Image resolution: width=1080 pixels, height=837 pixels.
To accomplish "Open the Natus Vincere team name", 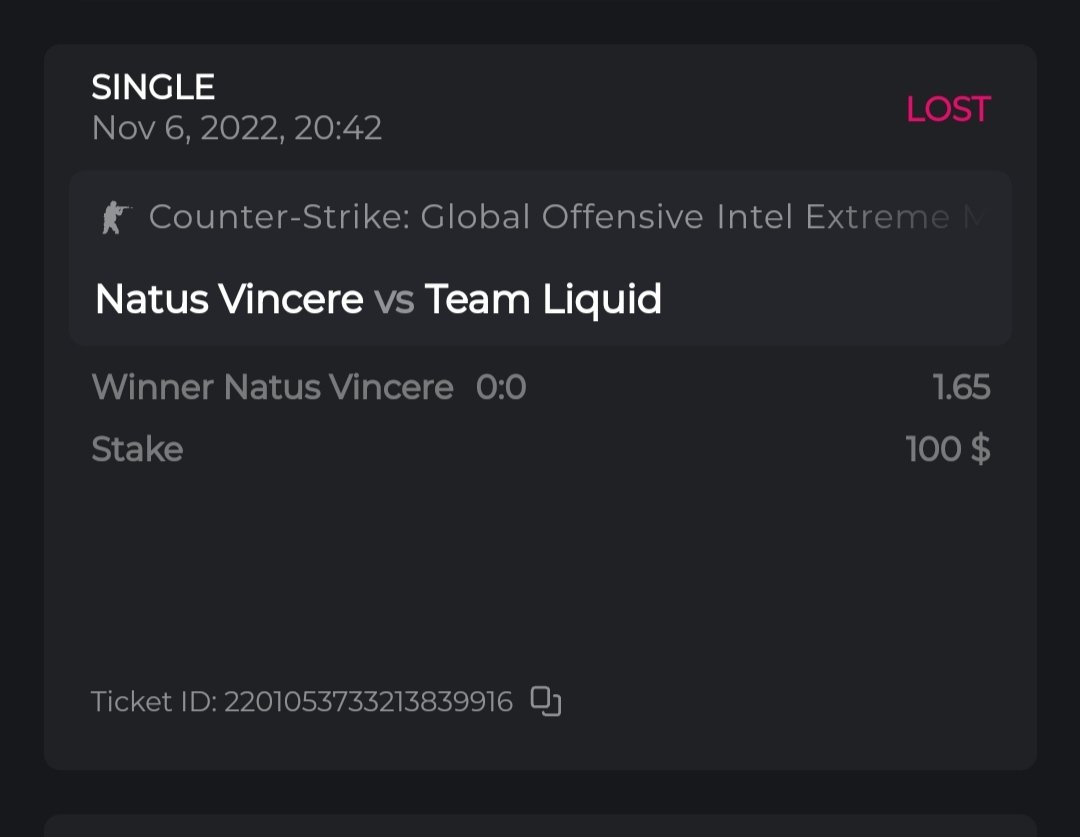I will point(229,299).
